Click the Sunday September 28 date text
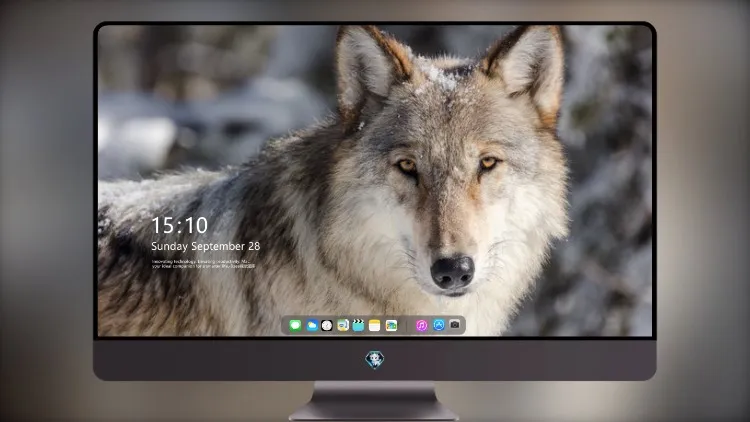This screenshot has width=750, height=422. point(206,246)
